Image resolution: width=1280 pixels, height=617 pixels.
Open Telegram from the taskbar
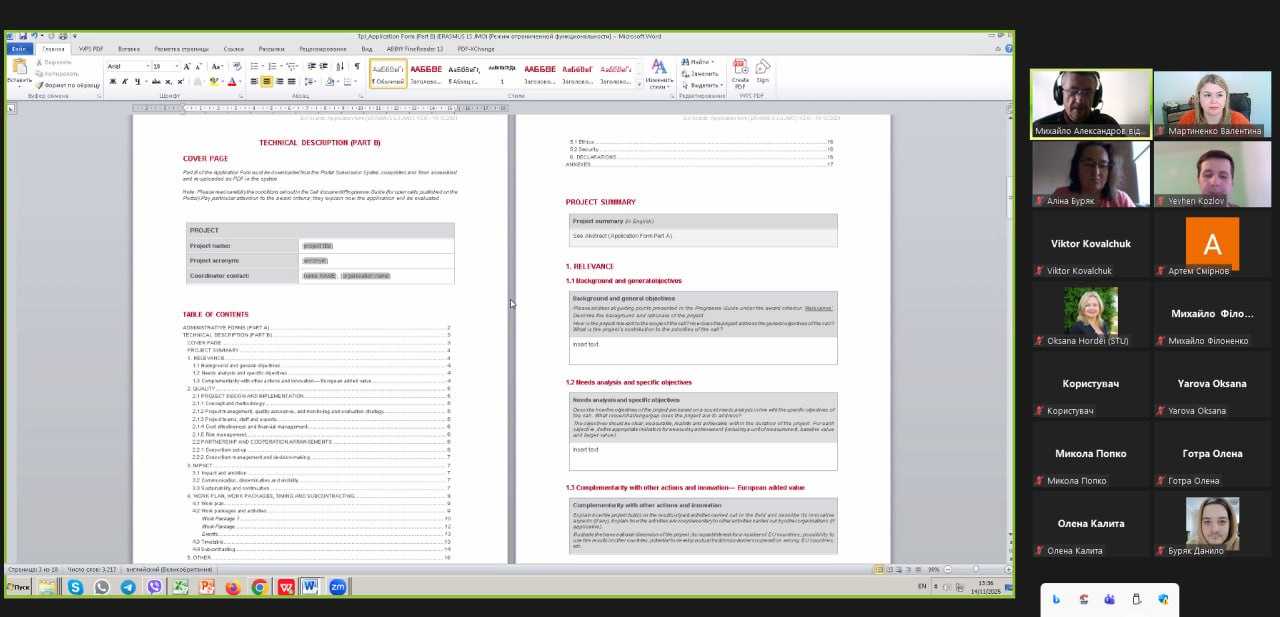pyautogui.click(x=128, y=587)
